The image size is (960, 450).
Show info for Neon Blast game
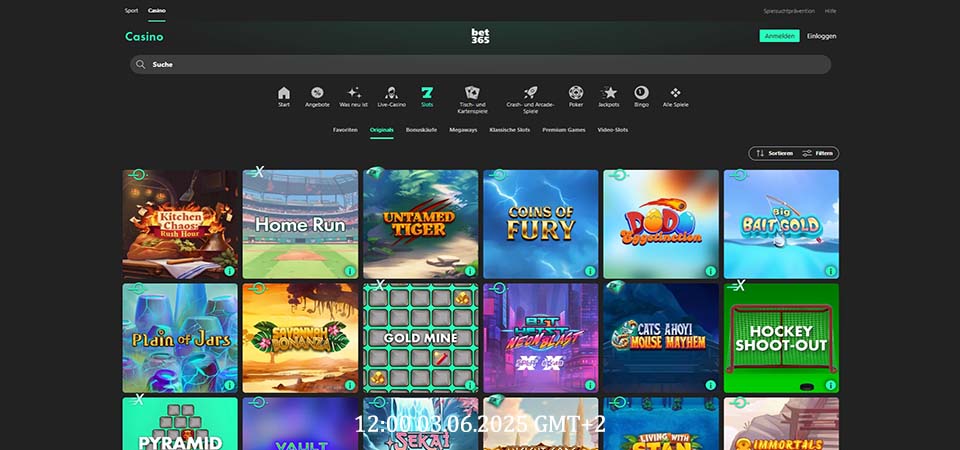590,385
